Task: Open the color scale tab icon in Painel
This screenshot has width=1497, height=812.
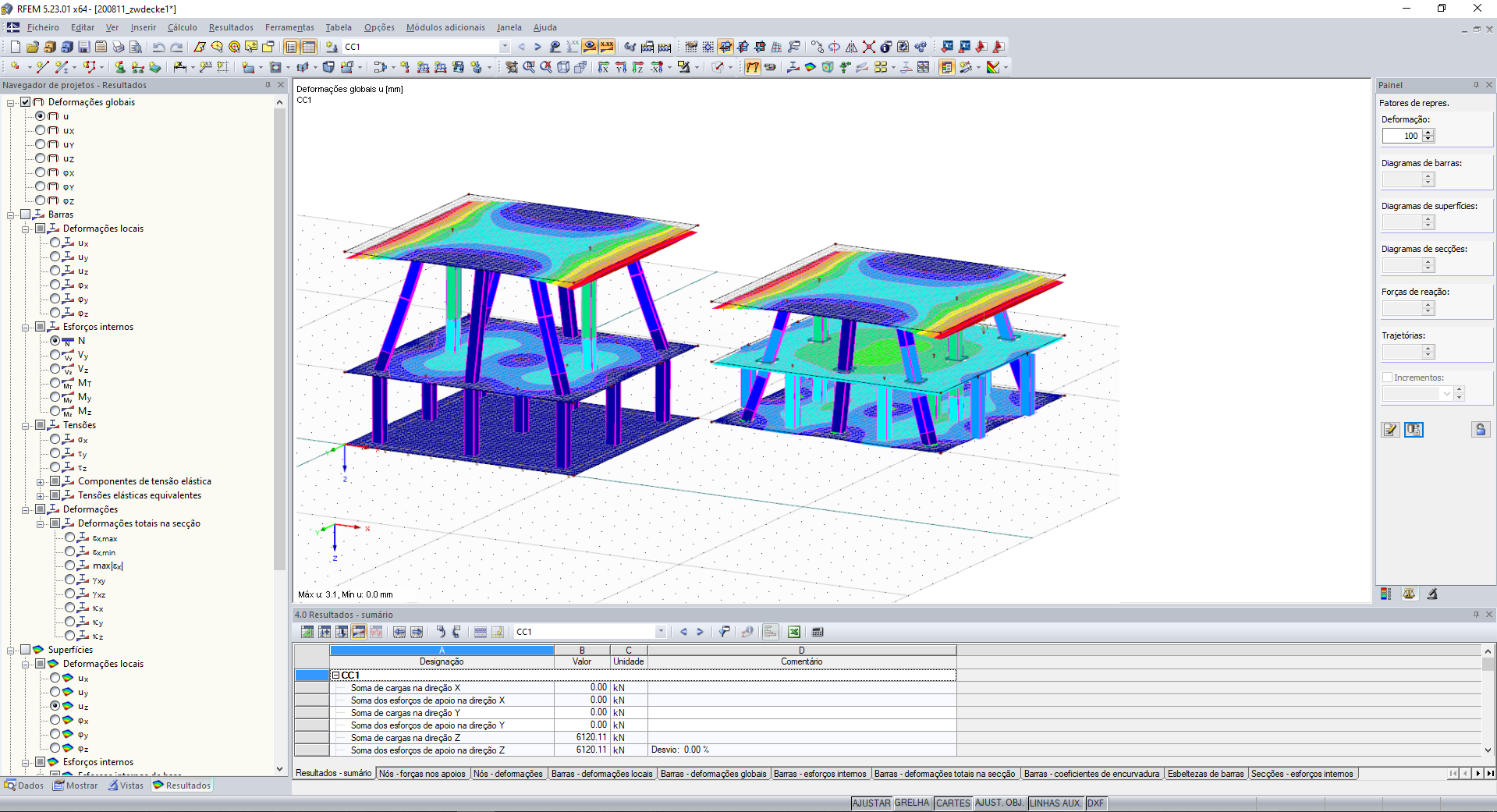Action: (x=1386, y=594)
